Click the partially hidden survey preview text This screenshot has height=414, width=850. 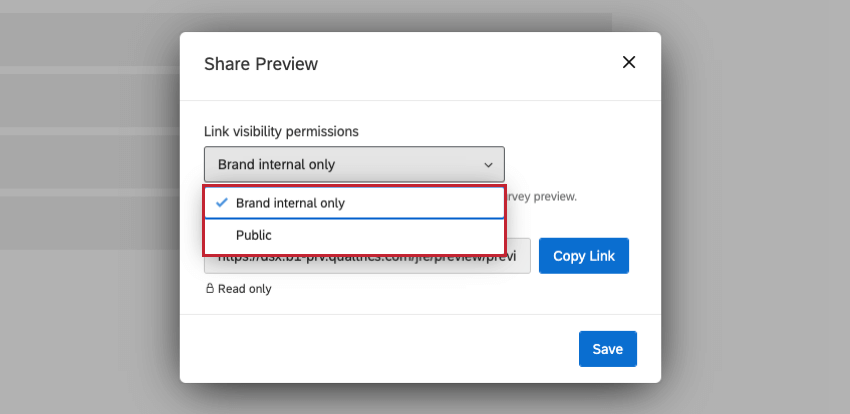pos(543,196)
